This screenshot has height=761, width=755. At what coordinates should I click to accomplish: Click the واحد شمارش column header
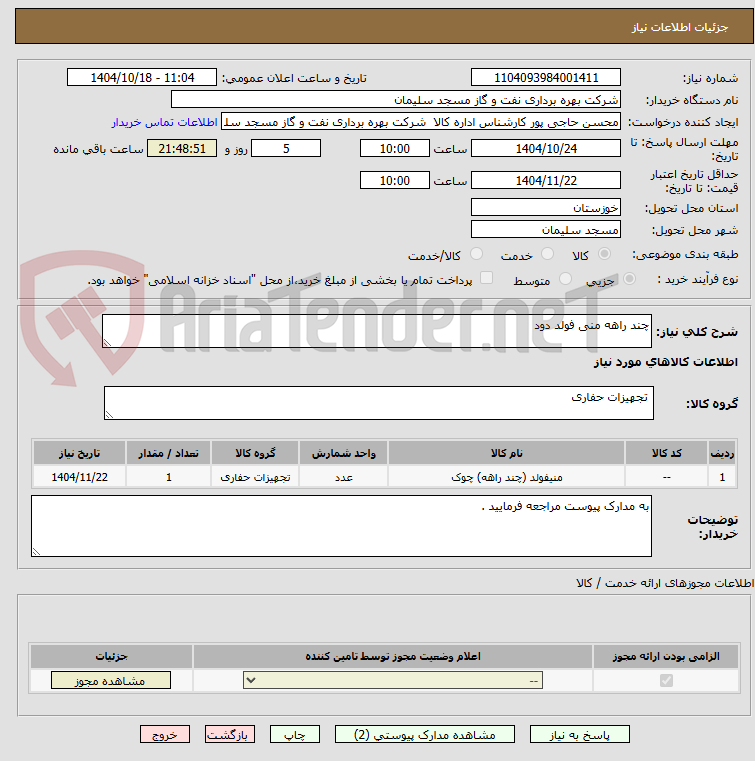[344, 453]
